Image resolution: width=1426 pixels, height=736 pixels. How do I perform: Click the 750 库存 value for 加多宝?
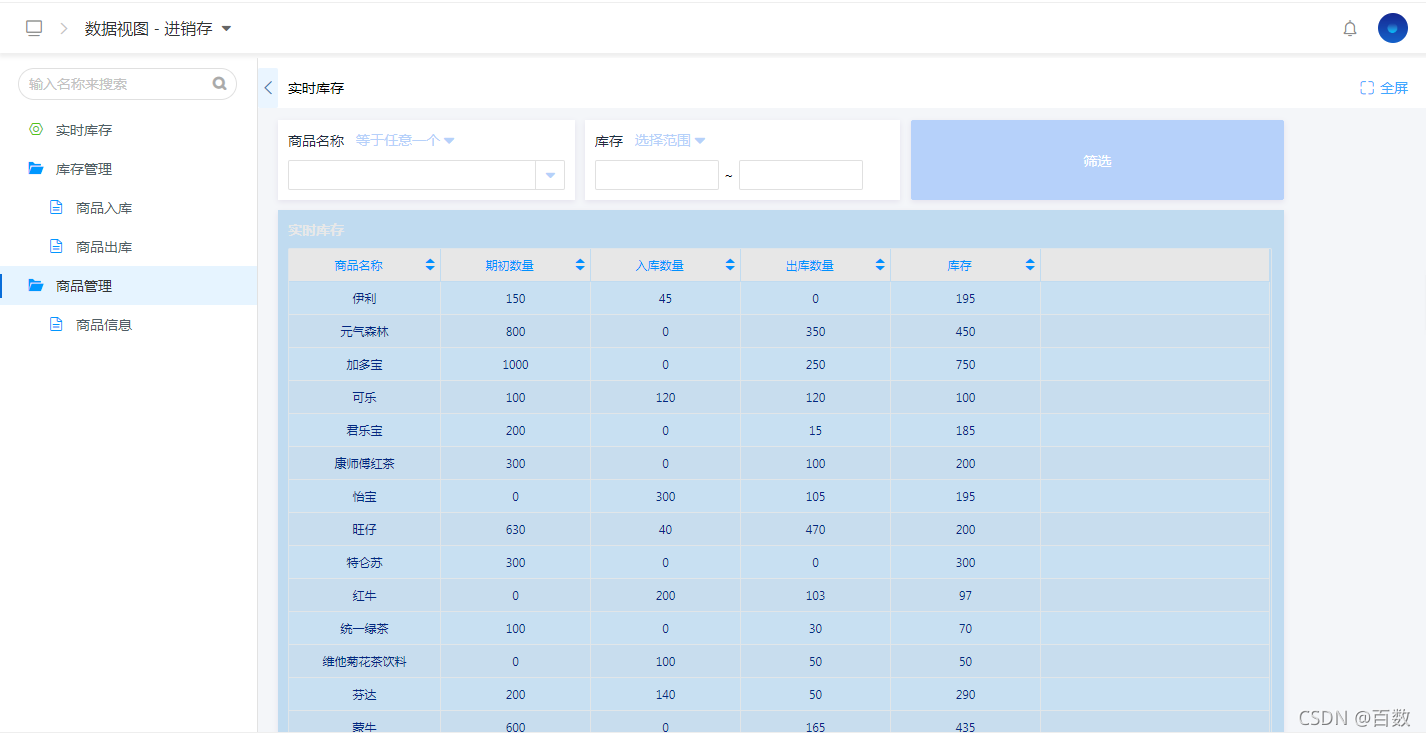click(965, 364)
